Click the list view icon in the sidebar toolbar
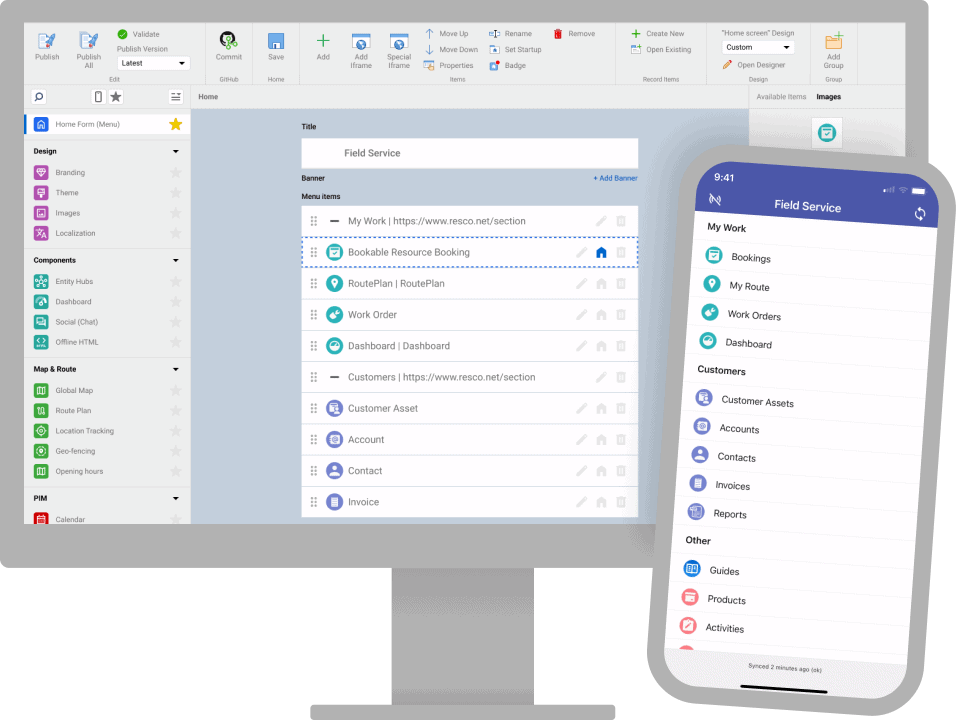The image size is (960, 720). pyautogui.click(x=176, y=97)
